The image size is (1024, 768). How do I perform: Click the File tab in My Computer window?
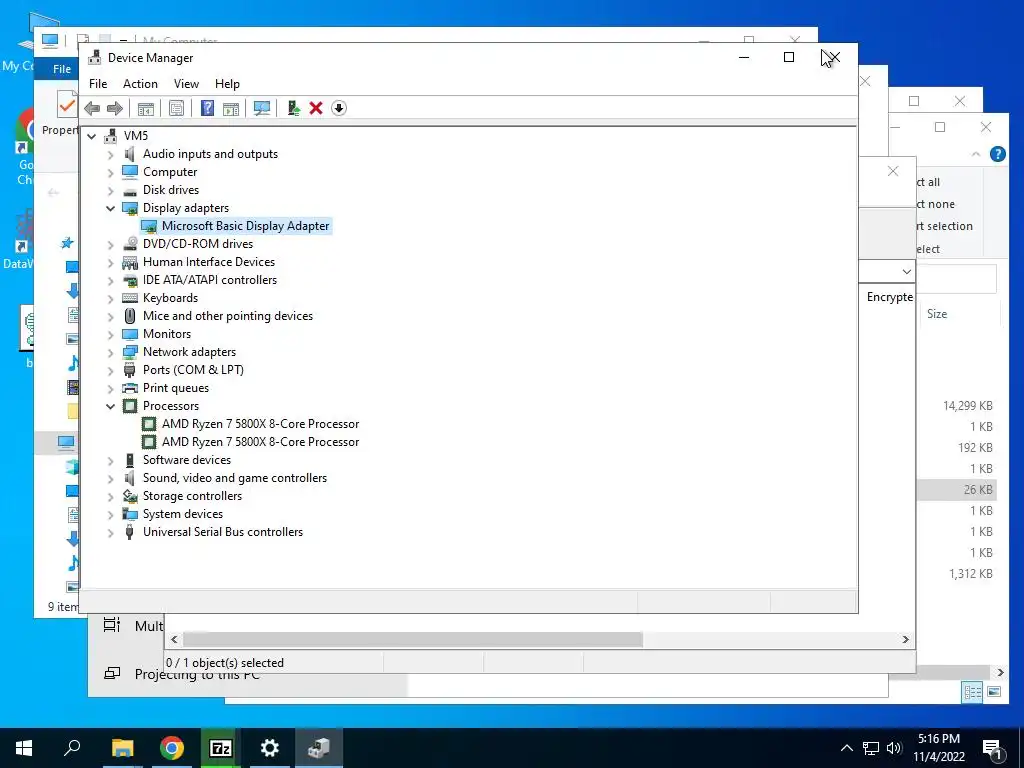pyautogui.click(x=62, y=69)
